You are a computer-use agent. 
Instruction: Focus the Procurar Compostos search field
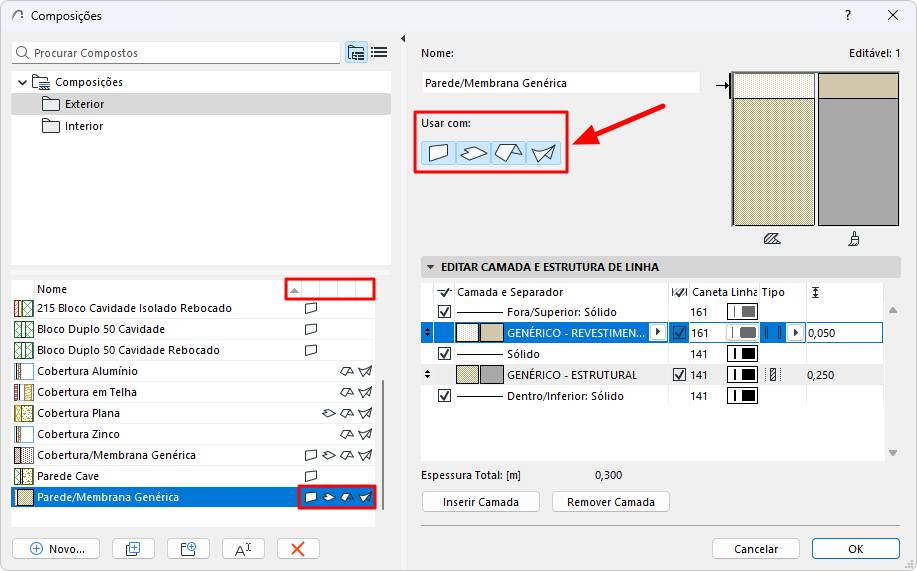click(175, 53)
